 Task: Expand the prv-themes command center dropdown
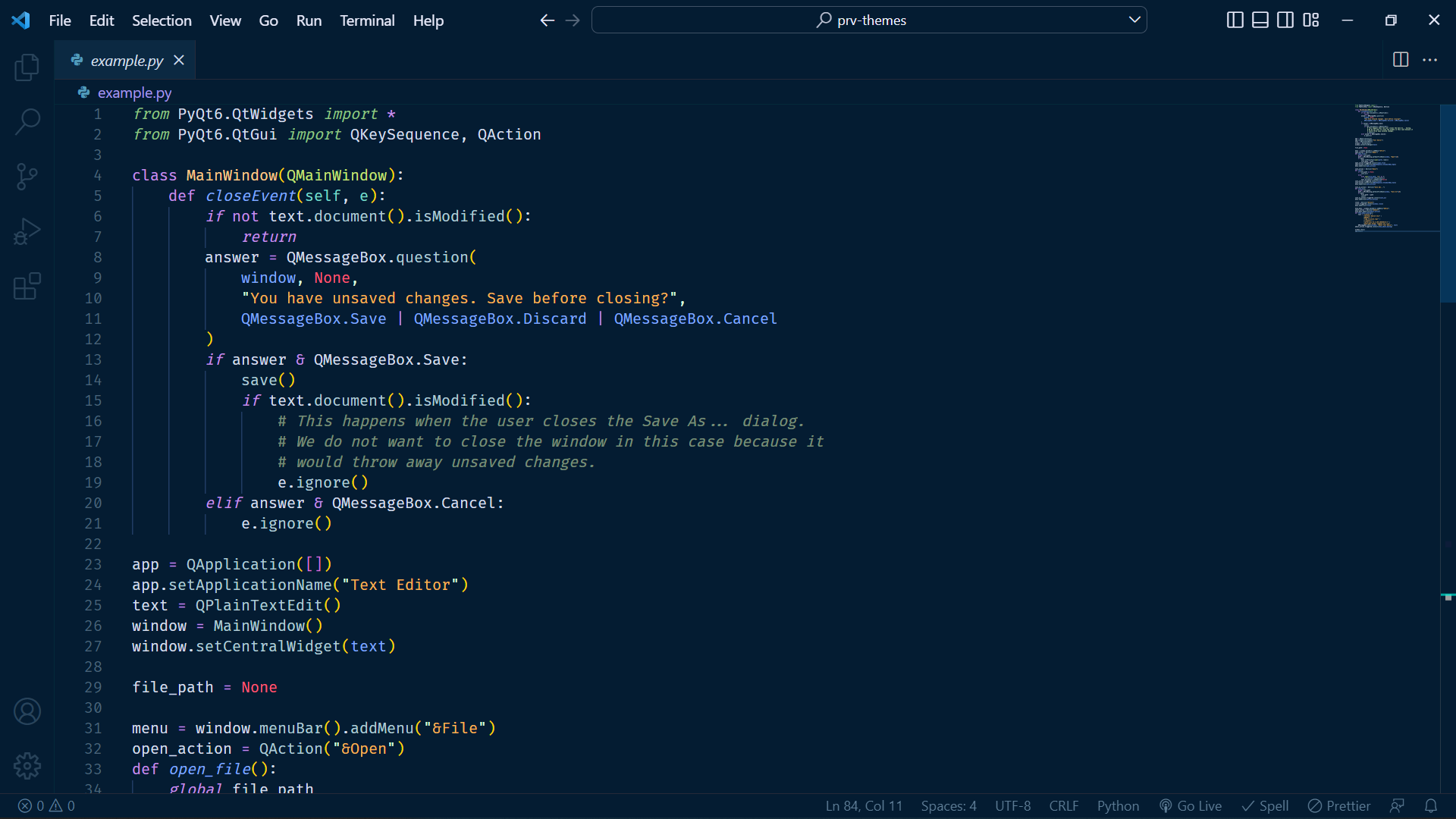(x=1134, y=20)
